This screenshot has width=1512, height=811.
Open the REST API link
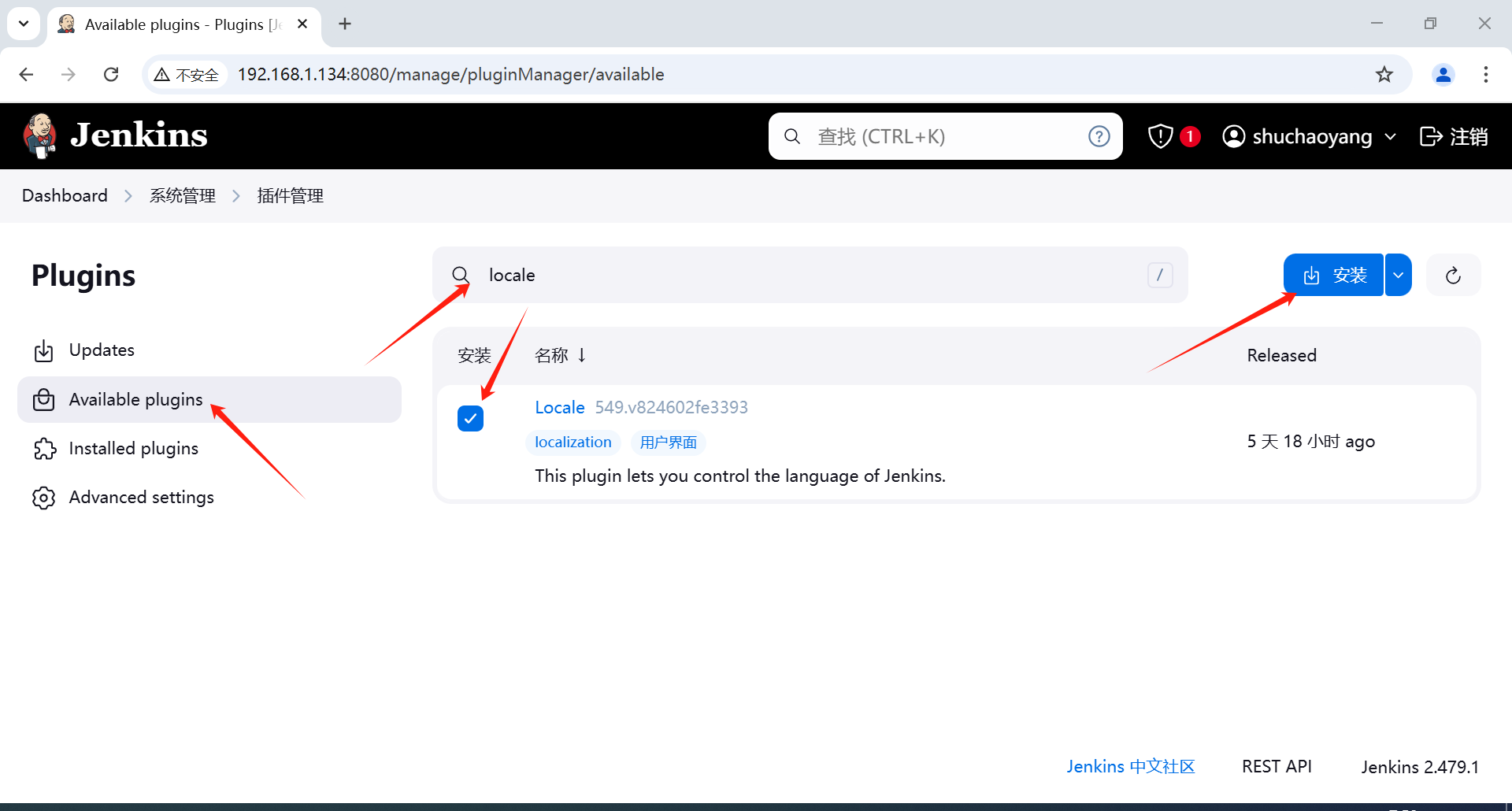coord(1277,767)
